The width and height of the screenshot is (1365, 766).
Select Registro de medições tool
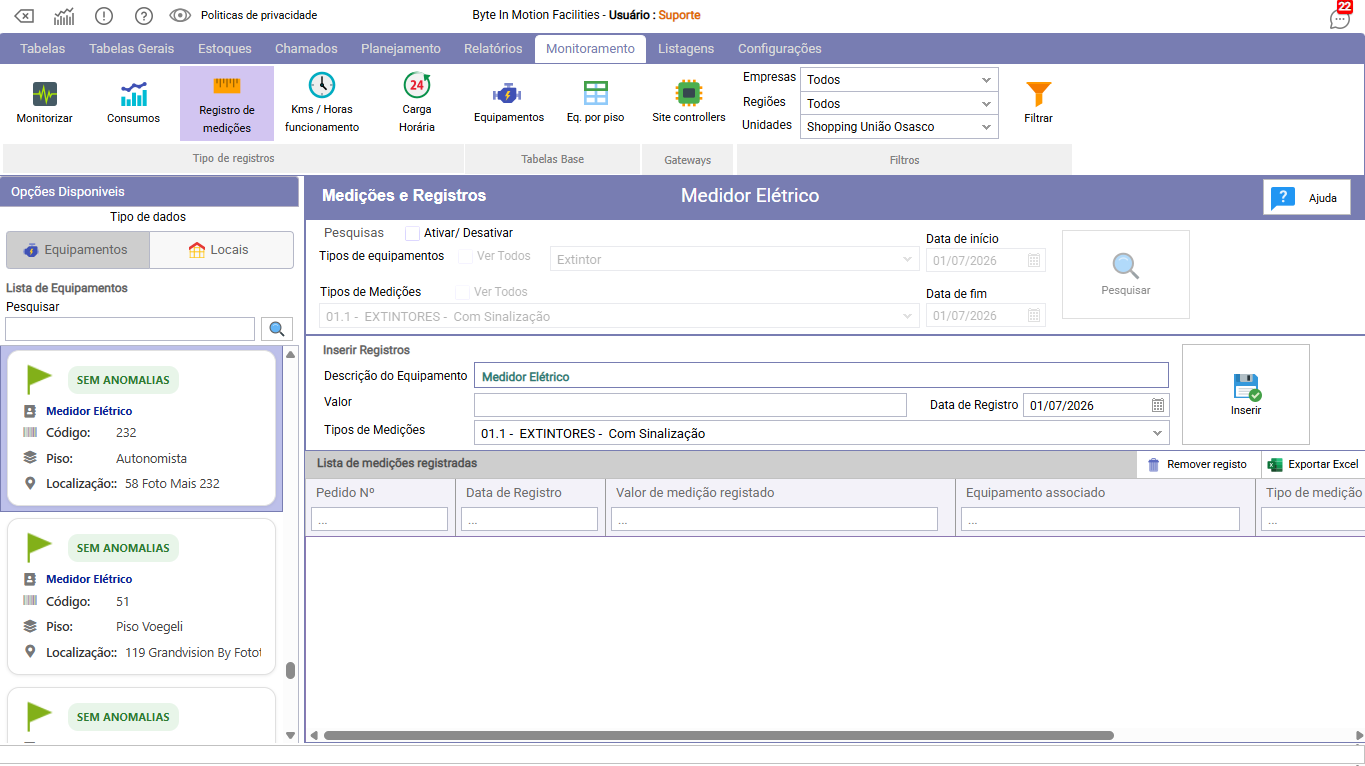click(x=227, y=103)
